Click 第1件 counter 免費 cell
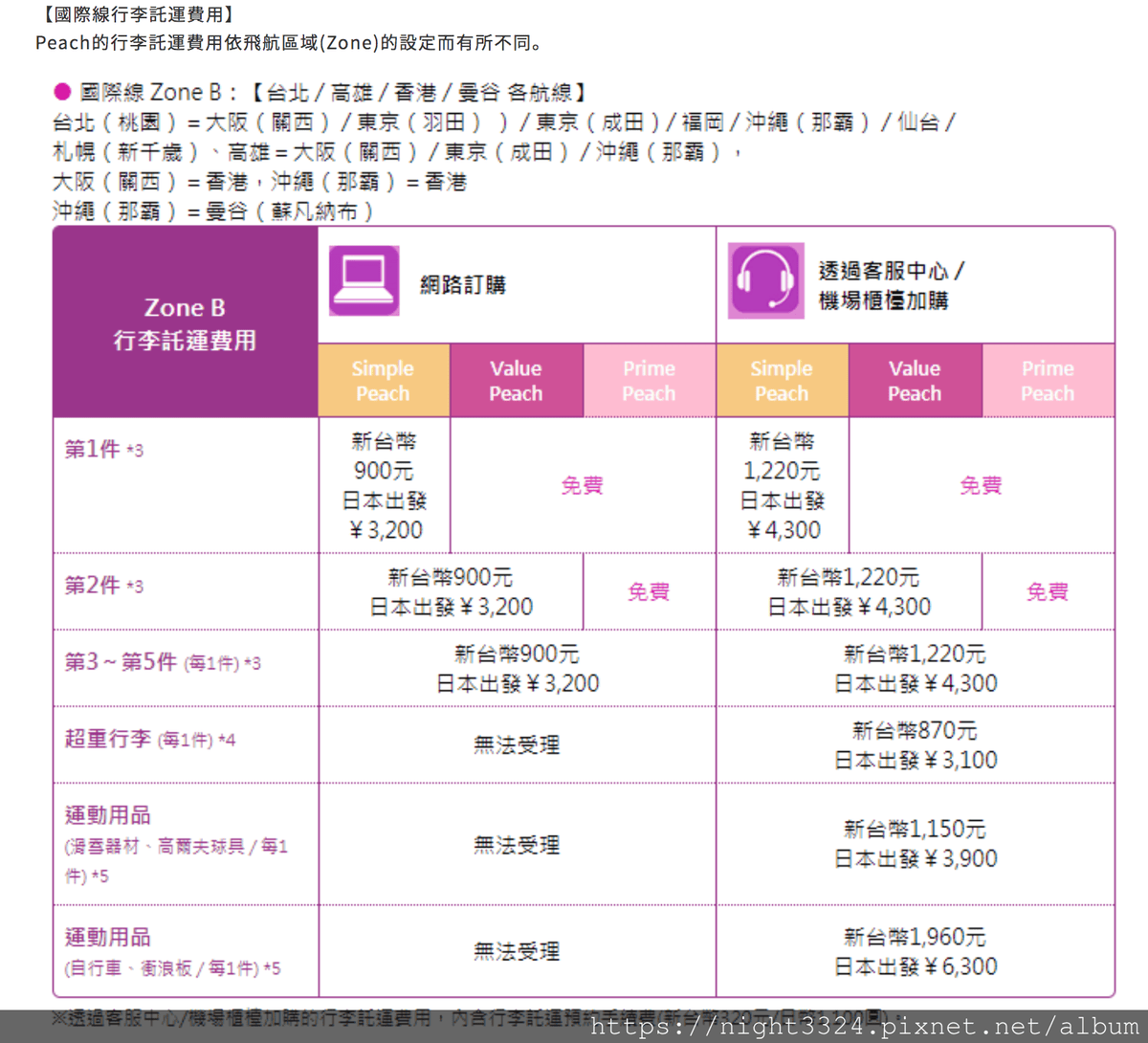The width and height of the screenshot is (1148, 1043). [x=982, y=485]
